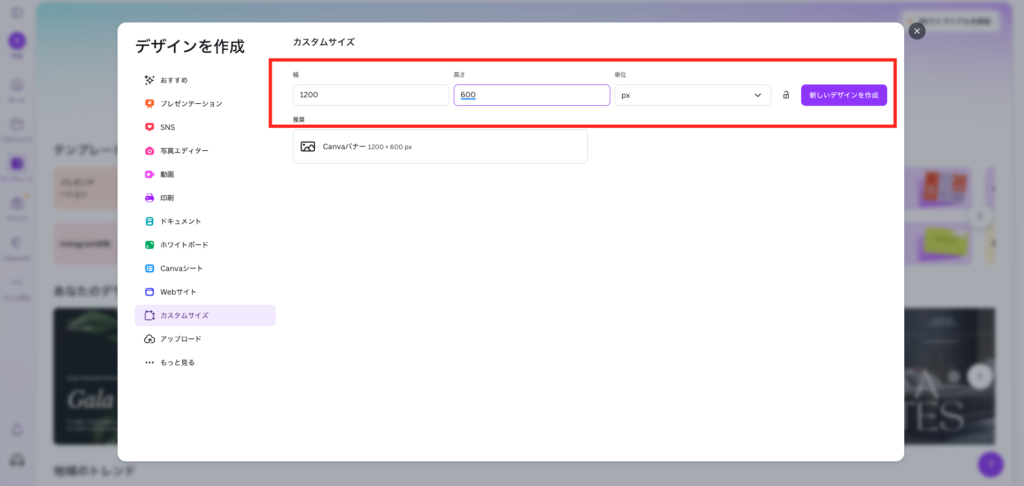Image resolution: width=1024 pixels, height=486 pixels.
Task: Open the px unit dropdown
Action: [692, 95]
